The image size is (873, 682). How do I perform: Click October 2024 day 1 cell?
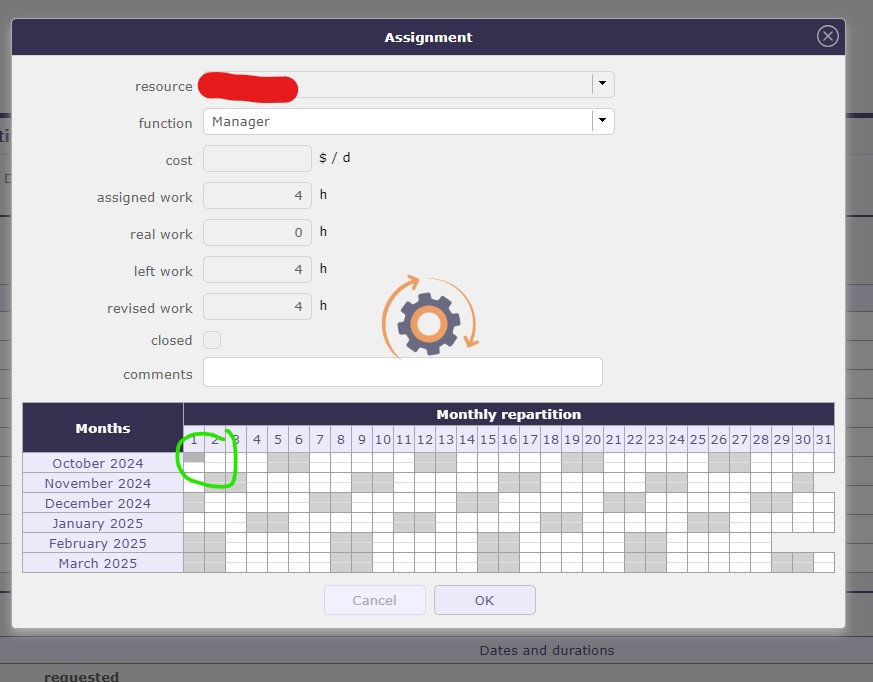[x=194, y=461]
